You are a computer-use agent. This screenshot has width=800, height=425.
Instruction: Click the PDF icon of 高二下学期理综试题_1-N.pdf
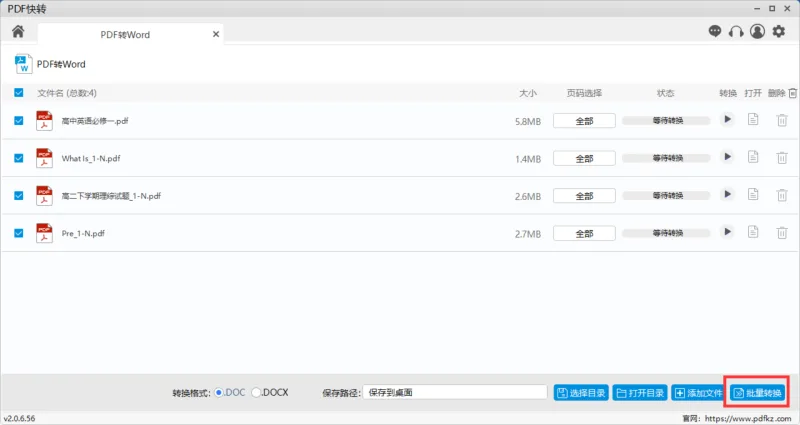[44, 196]
